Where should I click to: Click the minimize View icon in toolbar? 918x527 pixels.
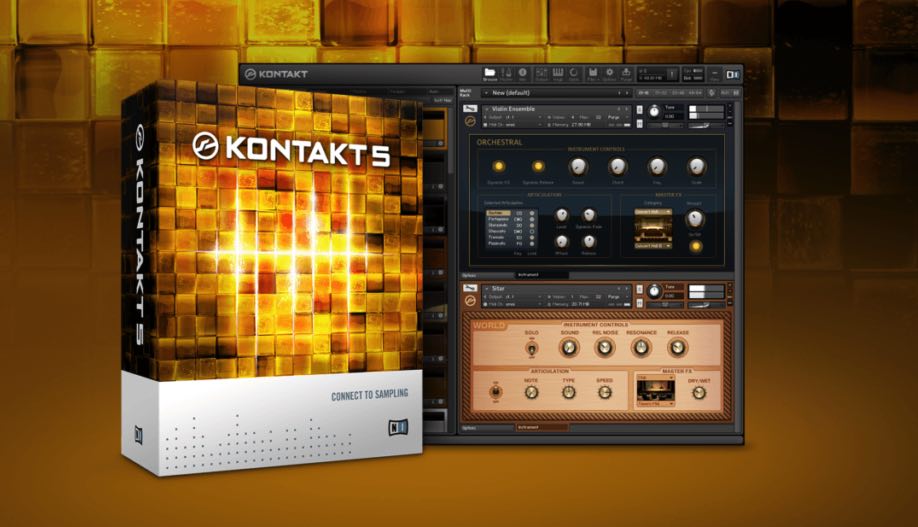715,73
